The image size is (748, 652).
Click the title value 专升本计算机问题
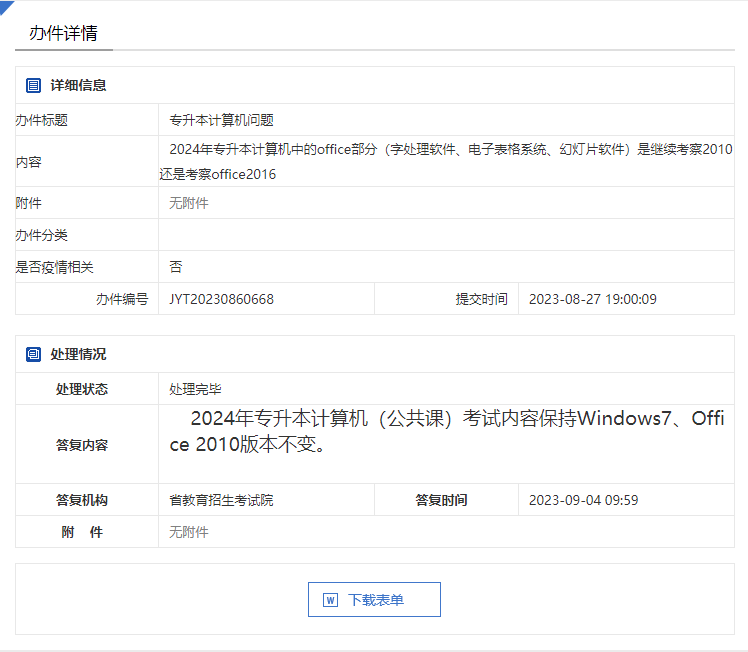[x=221, y=120]
